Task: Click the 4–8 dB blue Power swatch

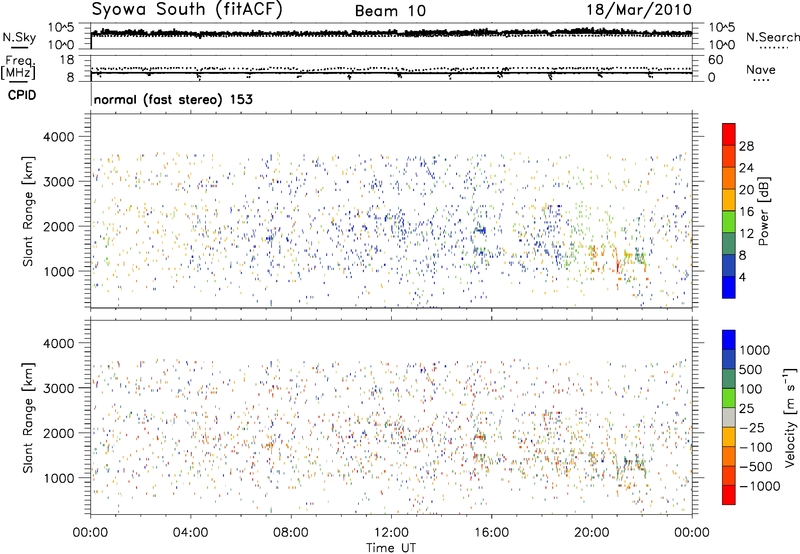Action: (729, 265)
